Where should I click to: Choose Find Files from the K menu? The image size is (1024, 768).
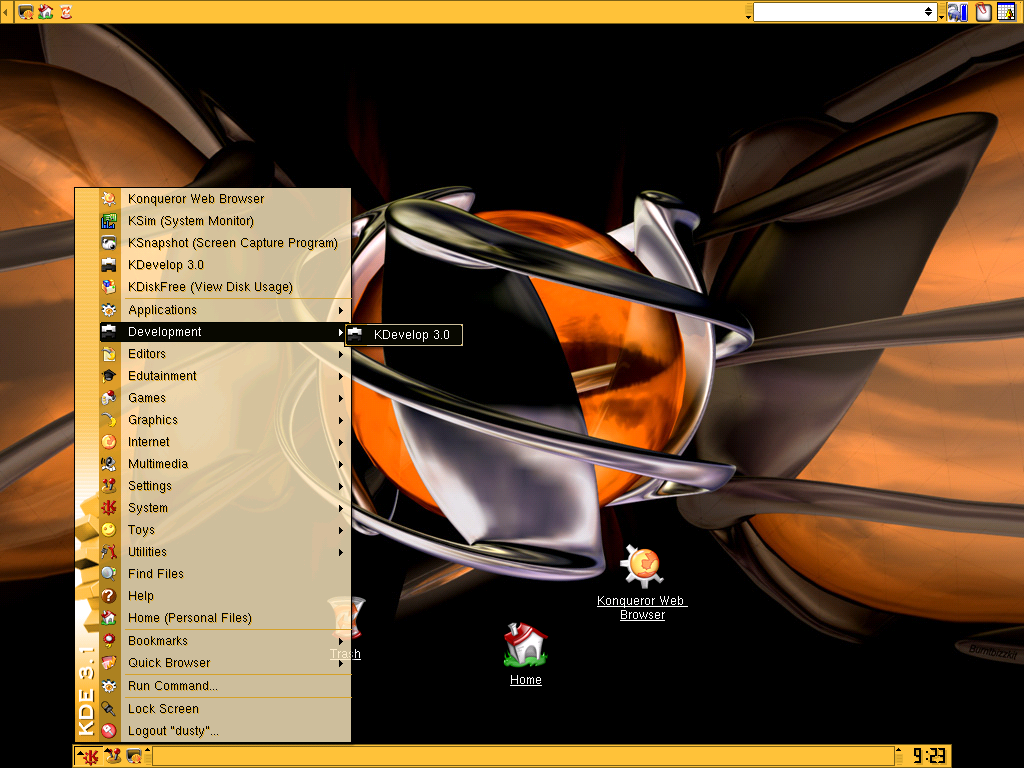tap(225, 574)
